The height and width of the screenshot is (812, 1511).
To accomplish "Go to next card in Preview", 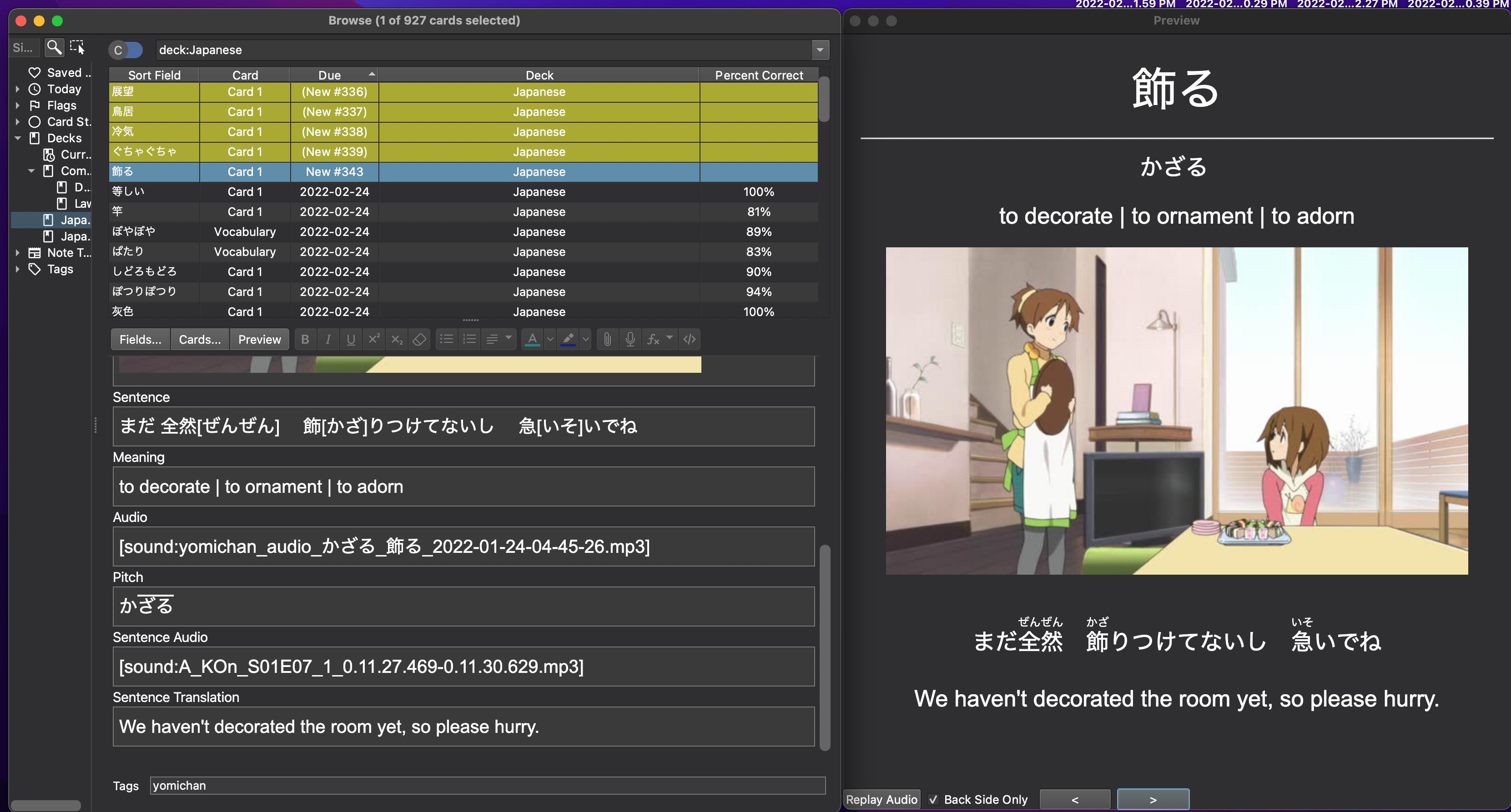I will 1153,800.
